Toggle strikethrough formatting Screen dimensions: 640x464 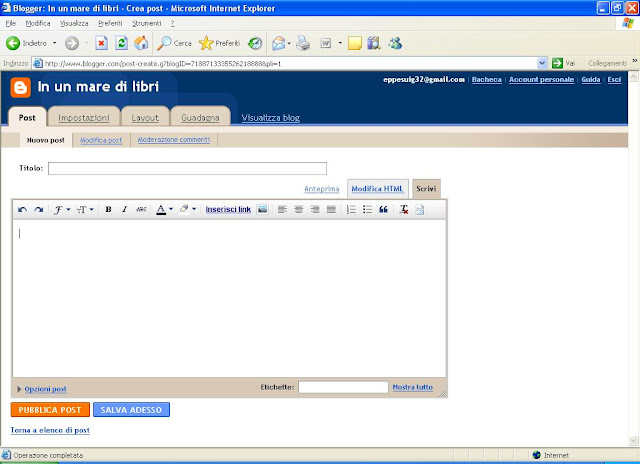141,209
